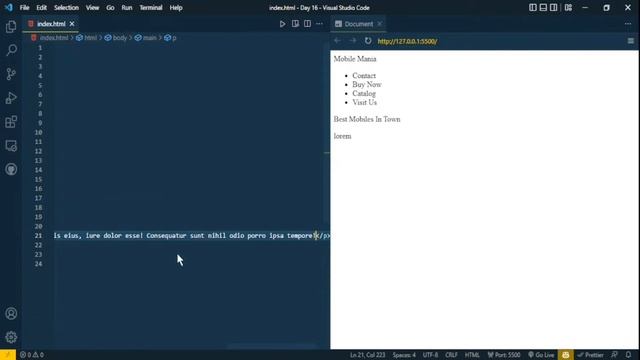Open the Help menu

point(176,8)
